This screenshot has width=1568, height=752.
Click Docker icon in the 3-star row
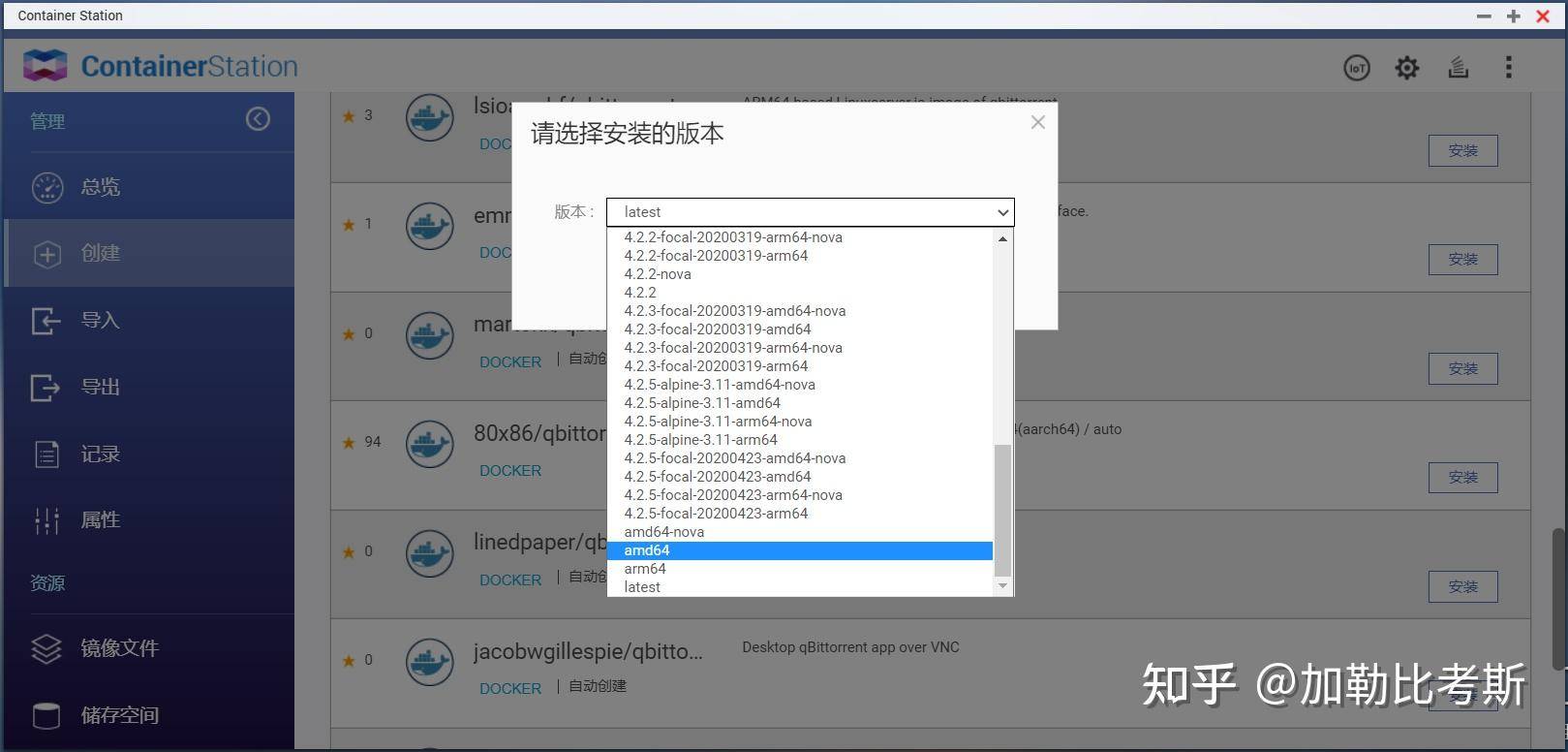point(430,118)
